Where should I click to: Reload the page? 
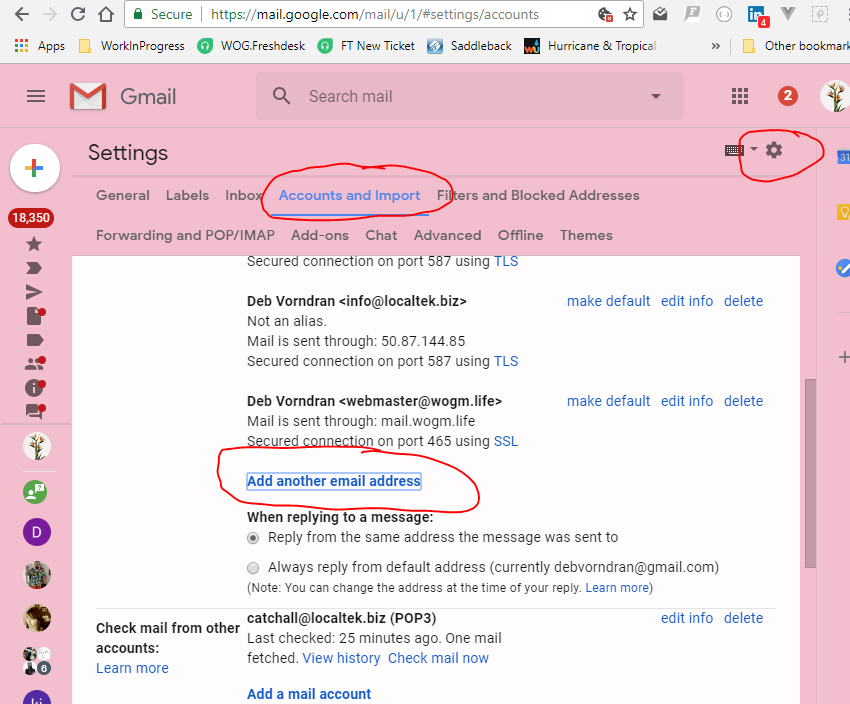[x=78, y=14]
